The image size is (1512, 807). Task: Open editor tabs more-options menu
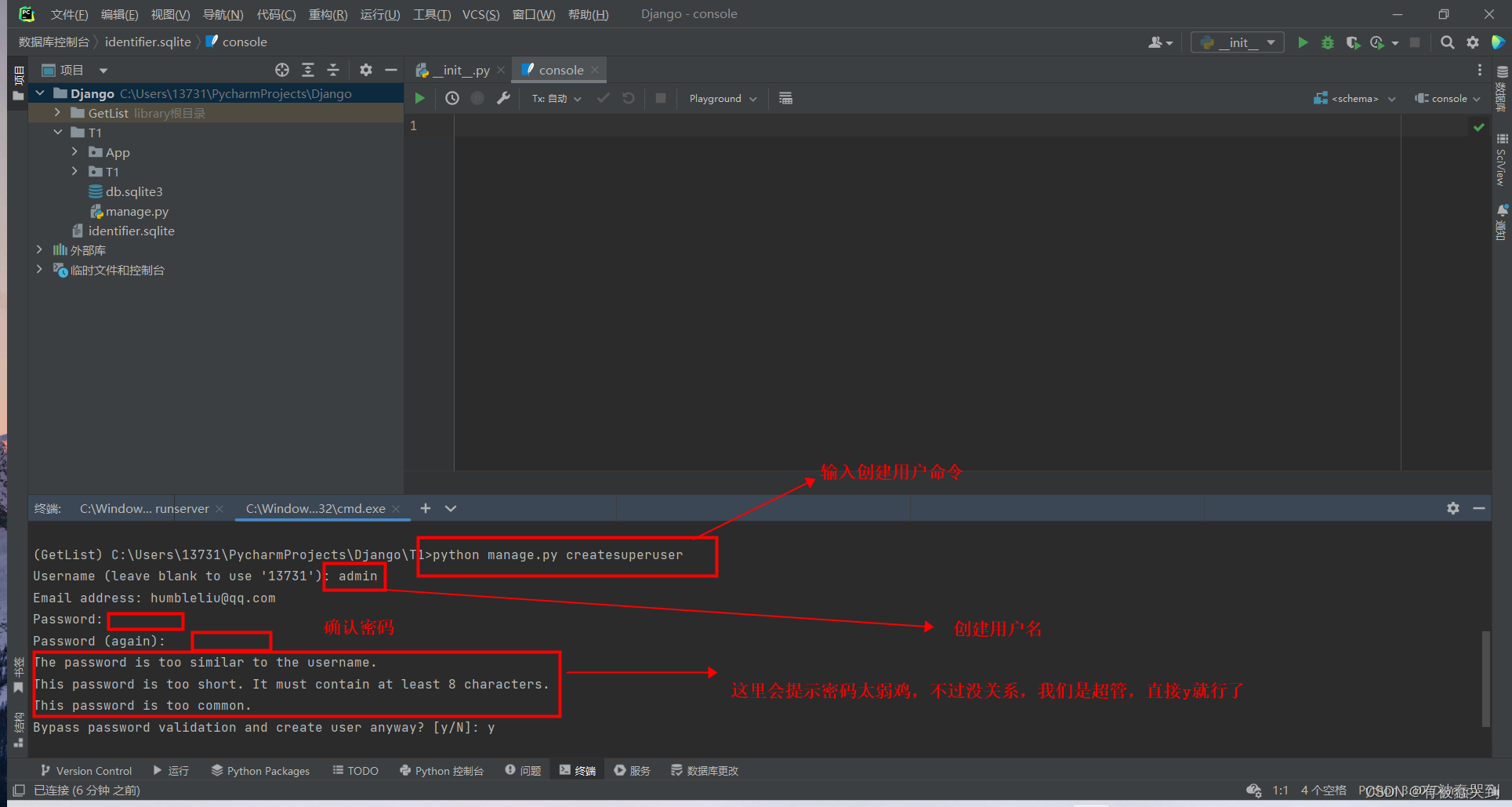(1480, 70)
